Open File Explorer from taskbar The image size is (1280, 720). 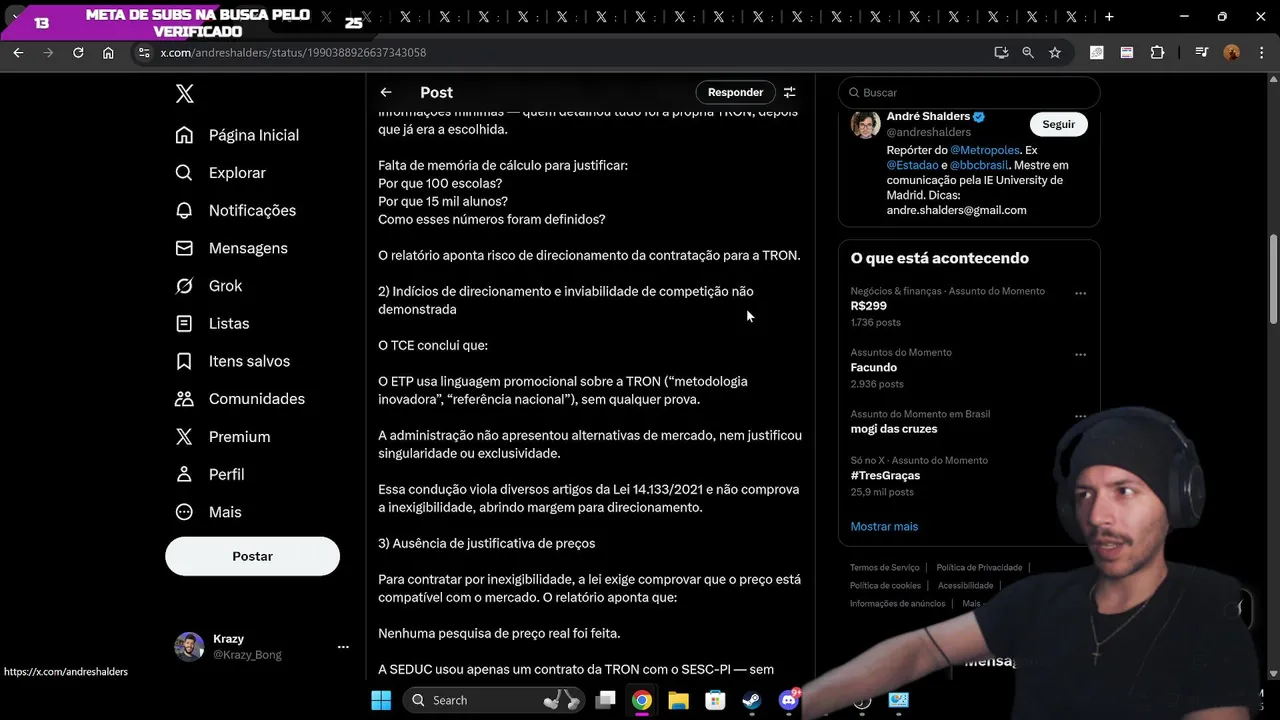point(678,700)
